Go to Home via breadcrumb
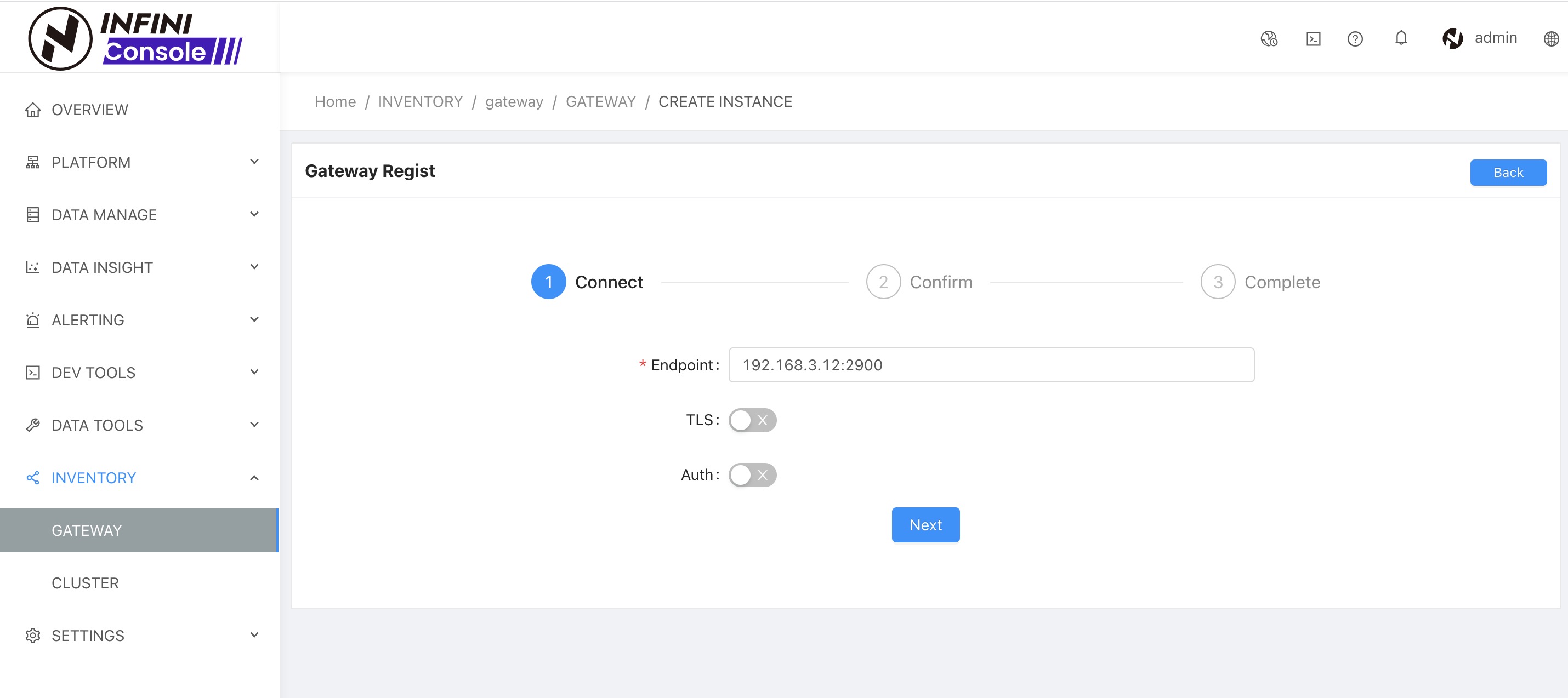1568x698 pixels. (x=335, y=101)
